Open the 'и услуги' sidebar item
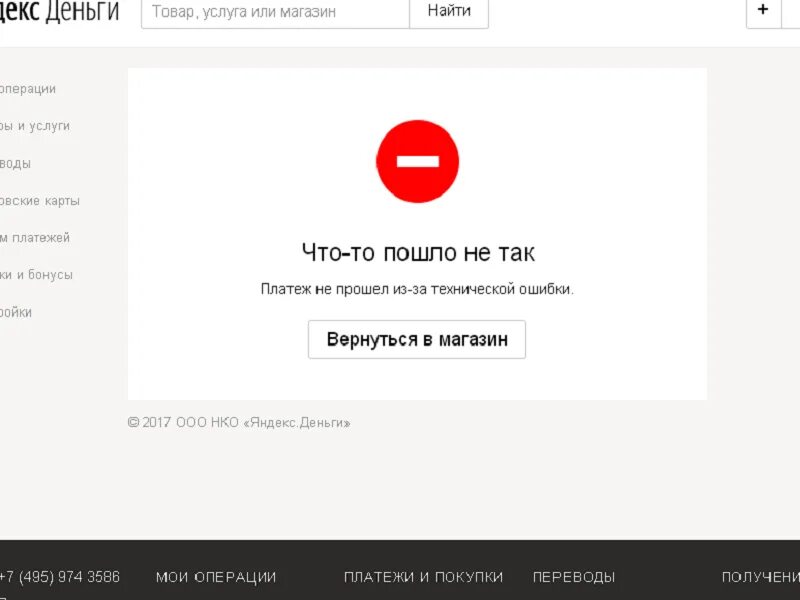The image size is (800, 600). (35, 126)
